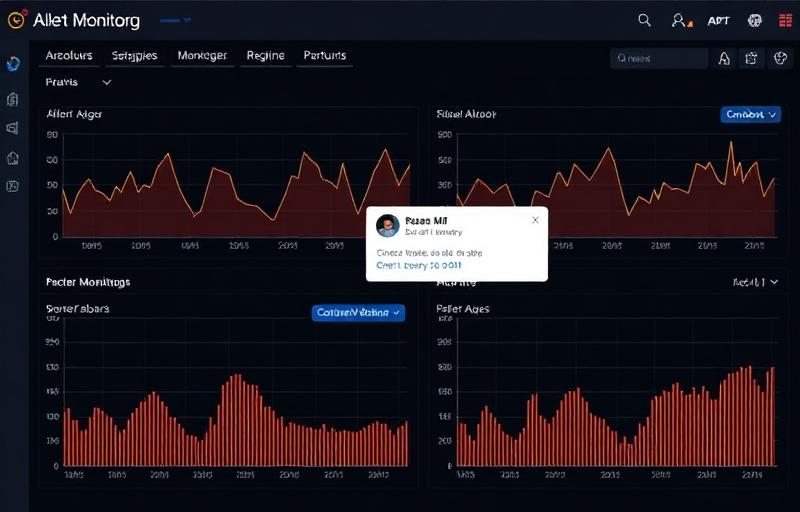This screenshot has width=800, height=512.
Task: Click the search magnifier icon in header
Action: 644,20
